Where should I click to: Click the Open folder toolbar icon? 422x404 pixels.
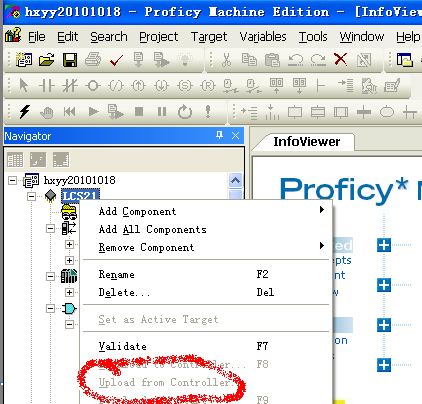[x=46, y=60]
